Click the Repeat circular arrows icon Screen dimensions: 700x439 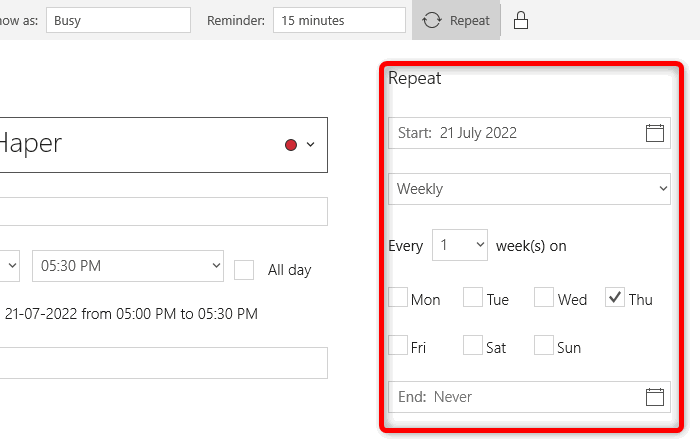pyautogui.click(x=432, y=21)
